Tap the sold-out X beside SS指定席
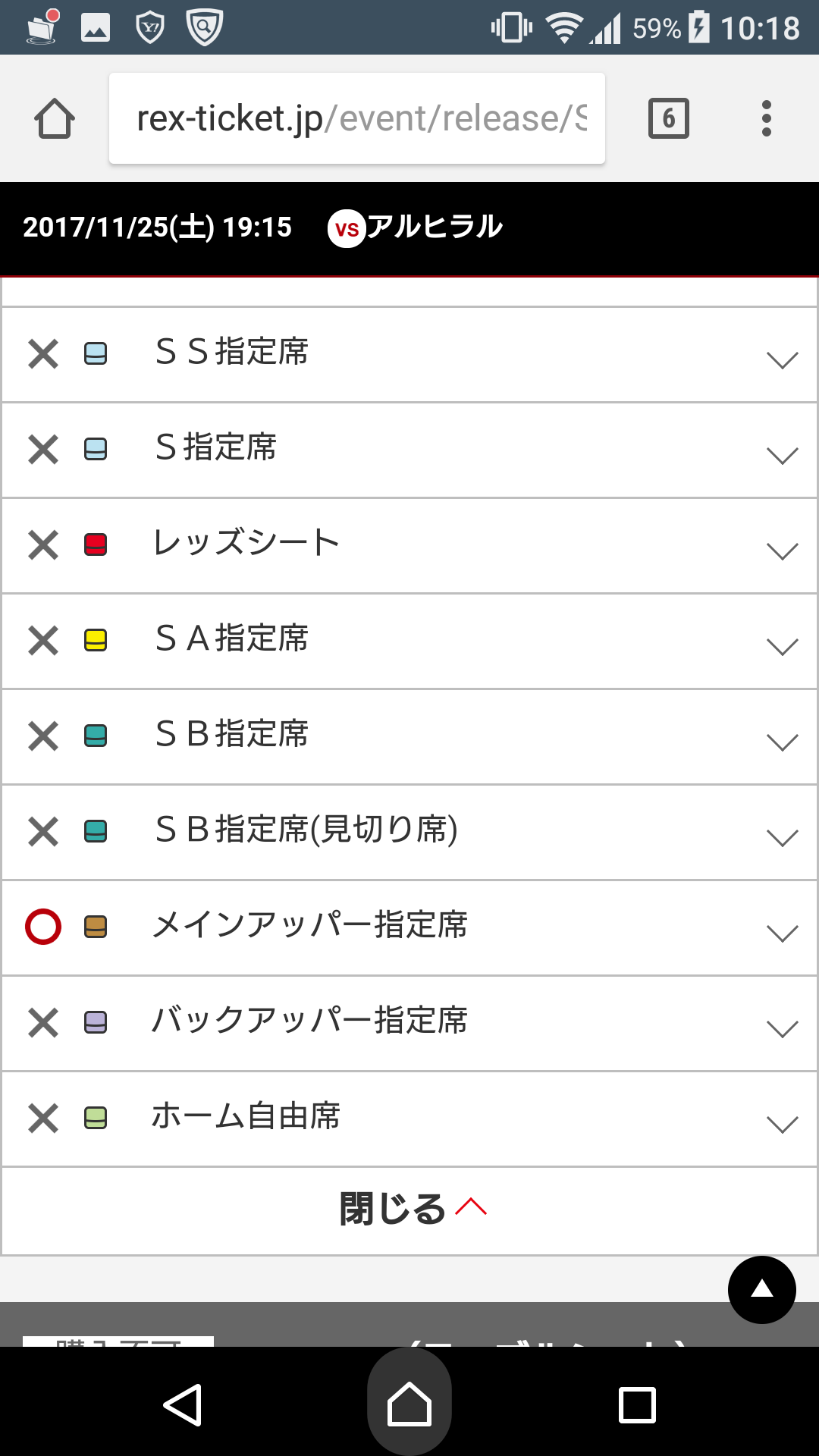Screen dimensions: 819x1456 pyautogui.click(x=43, y=353)
